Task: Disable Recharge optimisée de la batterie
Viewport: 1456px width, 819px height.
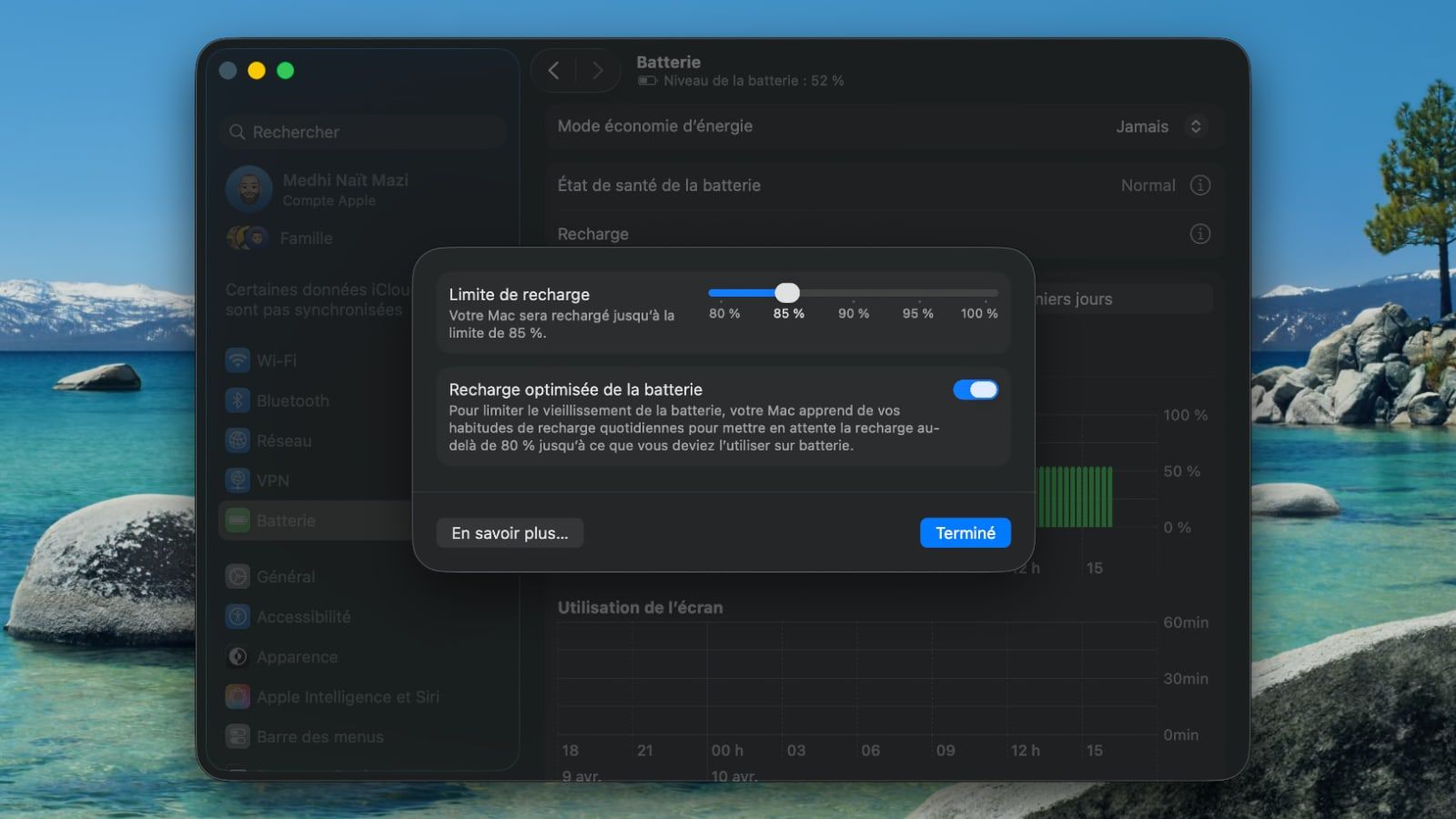Action: click(x=976, y=389)
